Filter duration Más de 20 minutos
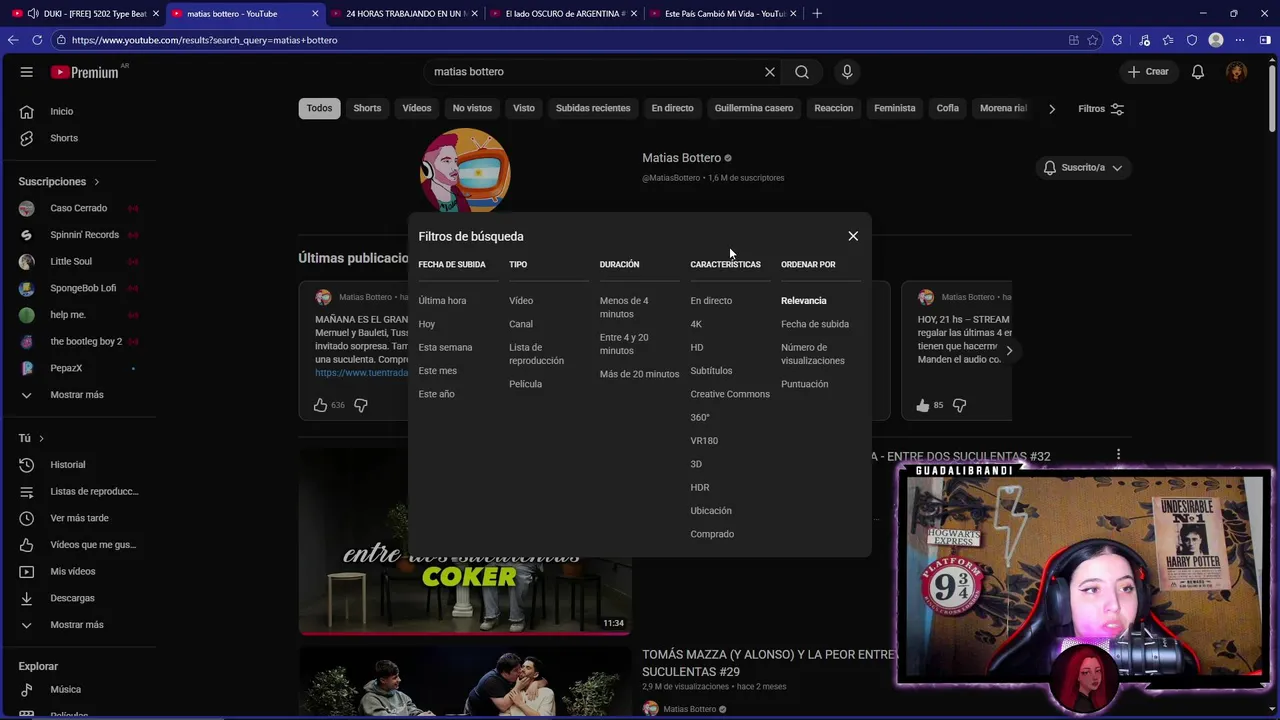The width and height of the screenshot is (1280, 720). tap(639, 374)
